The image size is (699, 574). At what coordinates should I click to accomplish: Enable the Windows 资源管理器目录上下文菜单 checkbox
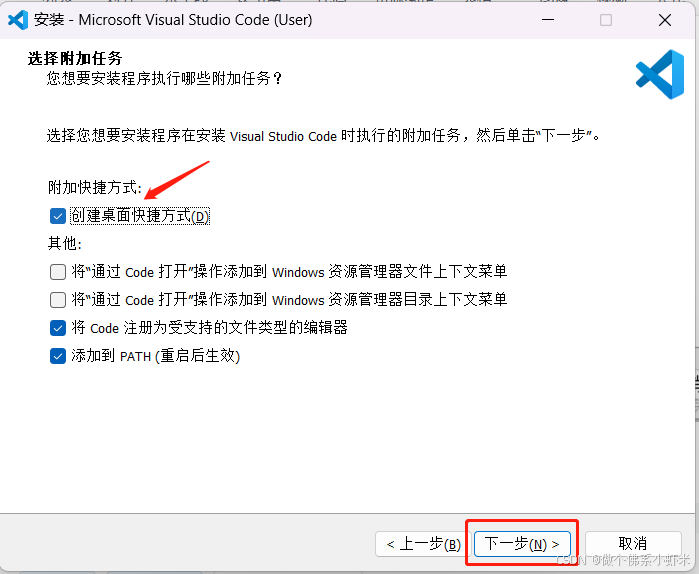58,300
